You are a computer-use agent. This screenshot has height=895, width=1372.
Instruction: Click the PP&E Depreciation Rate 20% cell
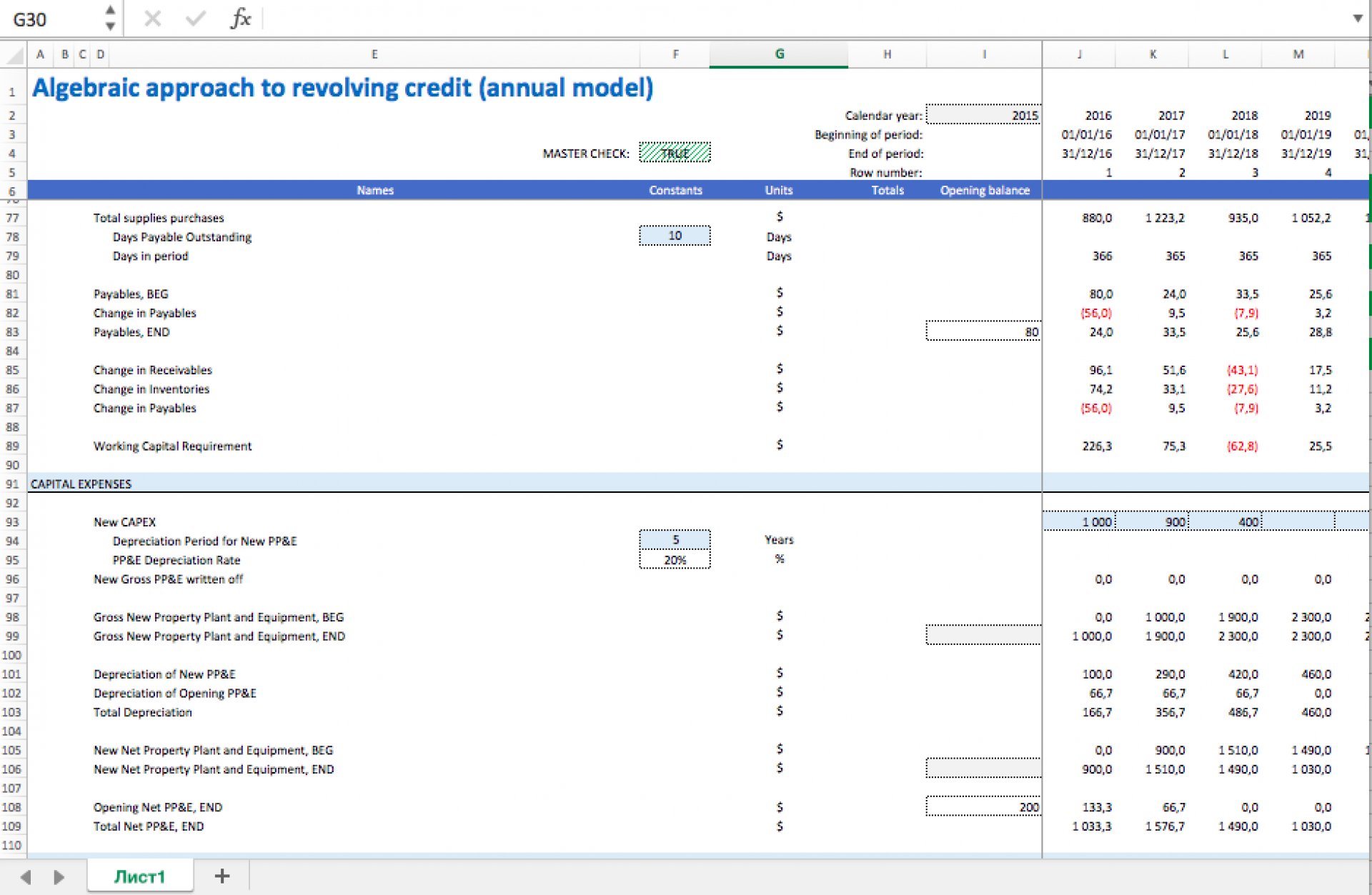675,559
